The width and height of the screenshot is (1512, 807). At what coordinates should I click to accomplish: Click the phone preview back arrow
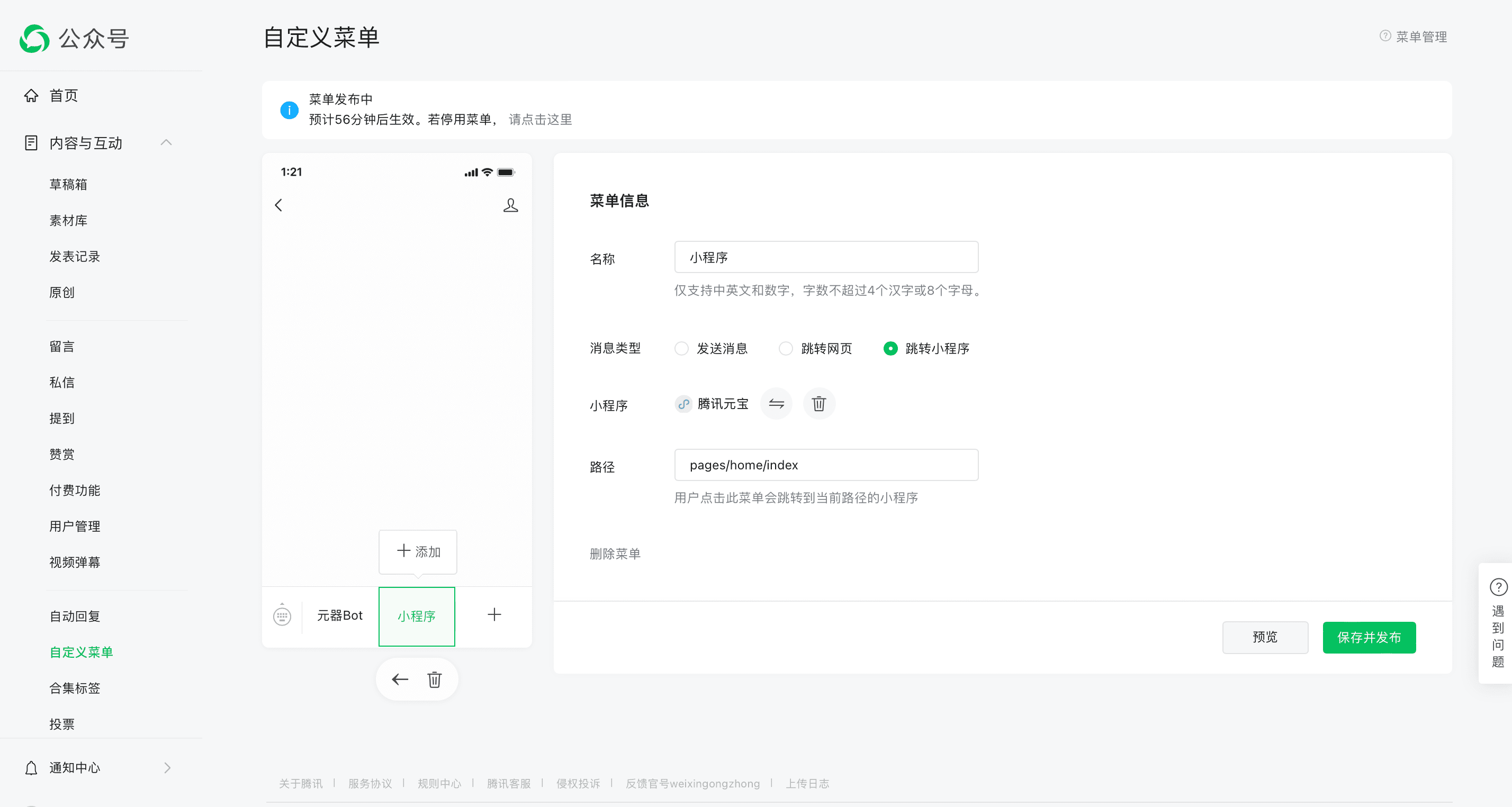point(279,205)
